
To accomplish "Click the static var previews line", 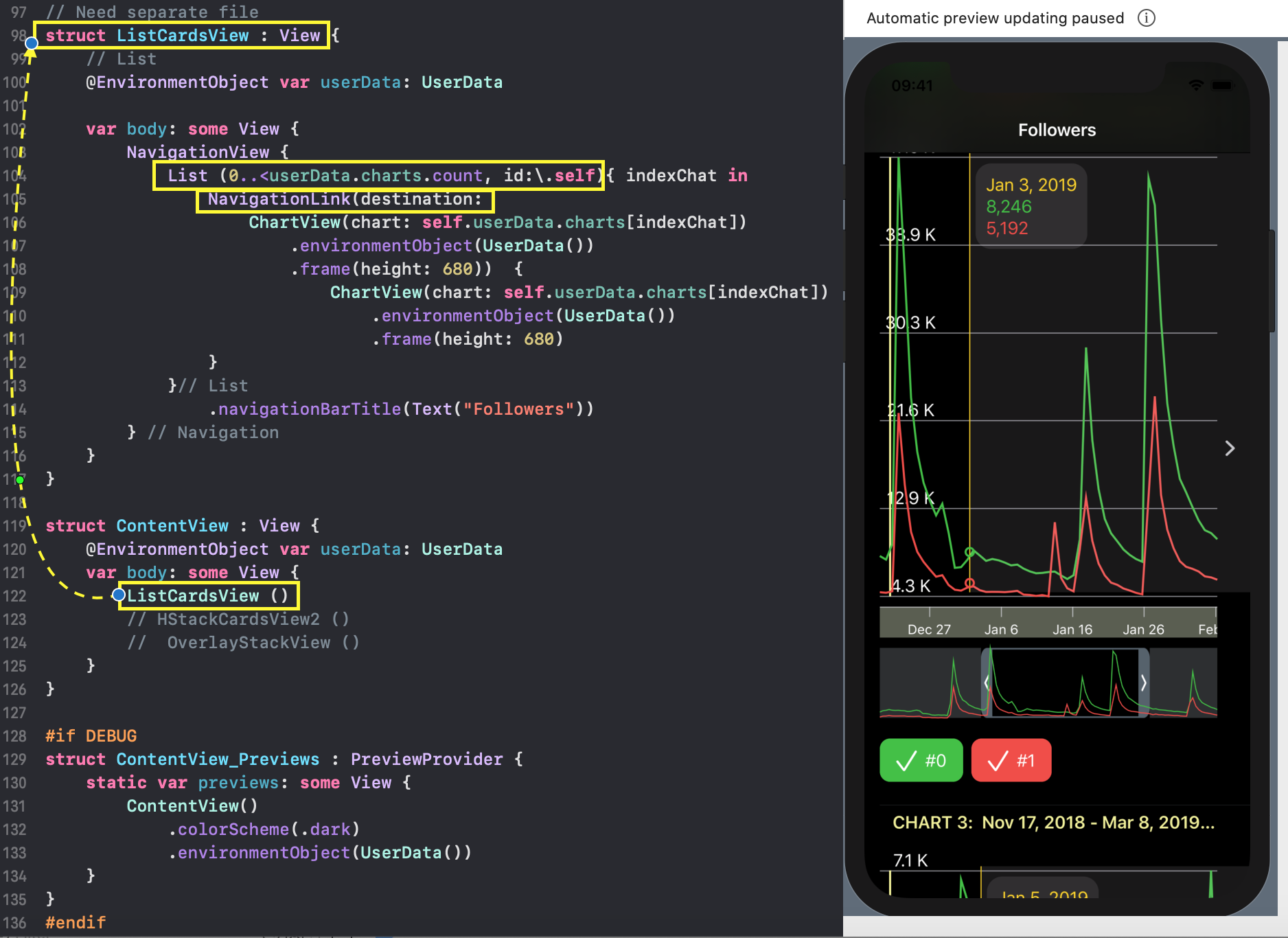I will coord(249,783).
